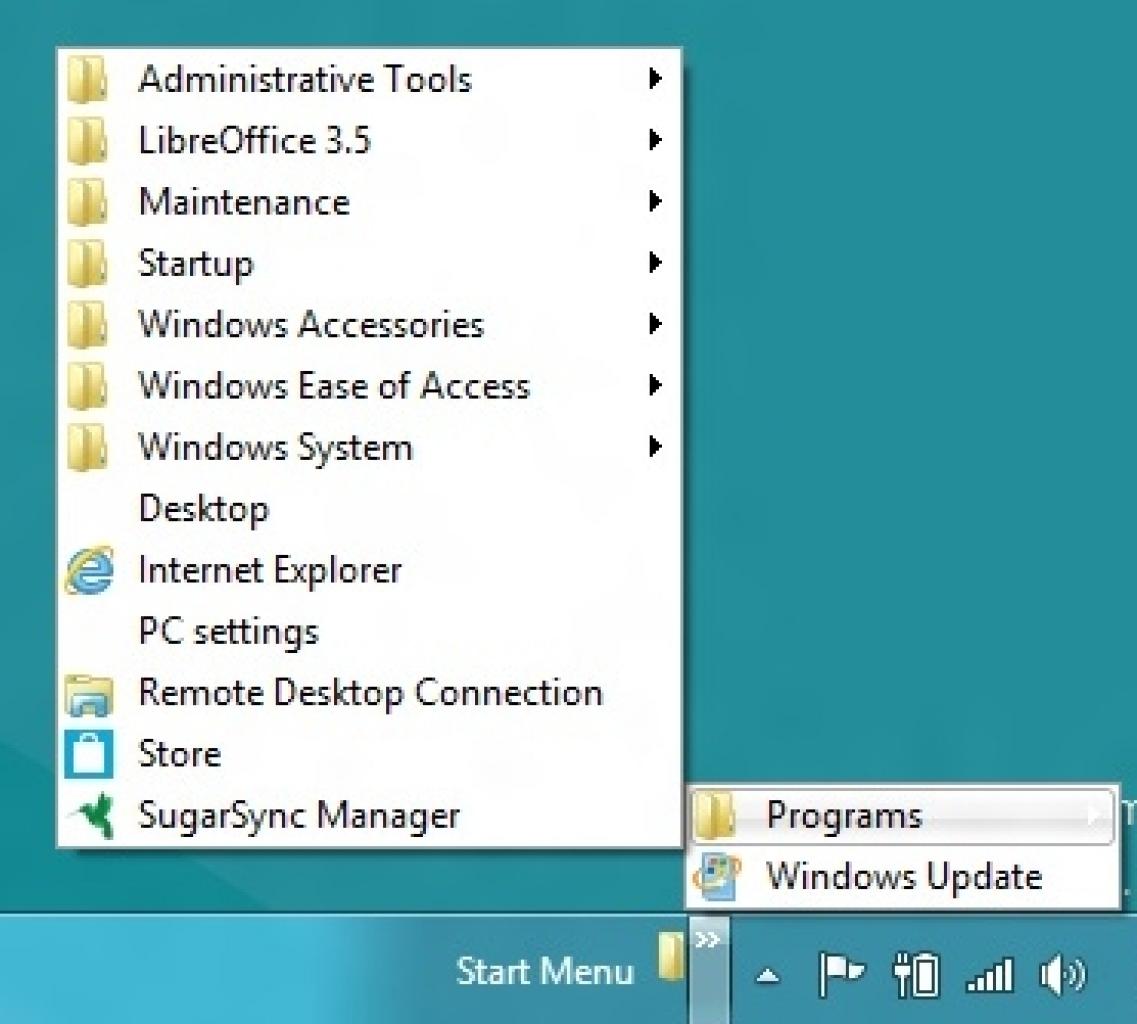
Task: Expand the Startup submenu arrow
Action: coord(655,262)
